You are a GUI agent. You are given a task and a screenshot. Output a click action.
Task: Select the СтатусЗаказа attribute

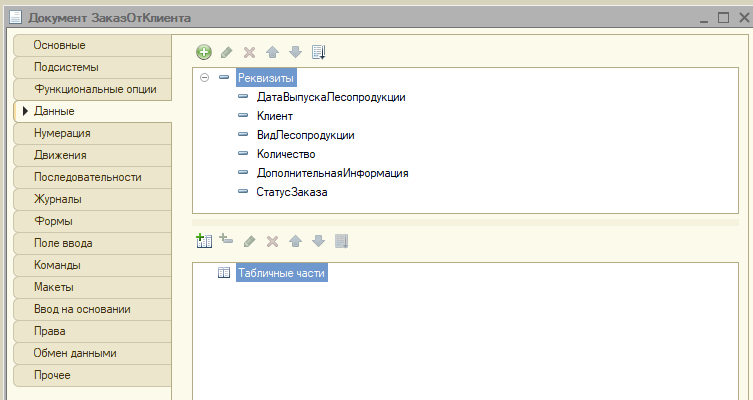pos(292,192)
